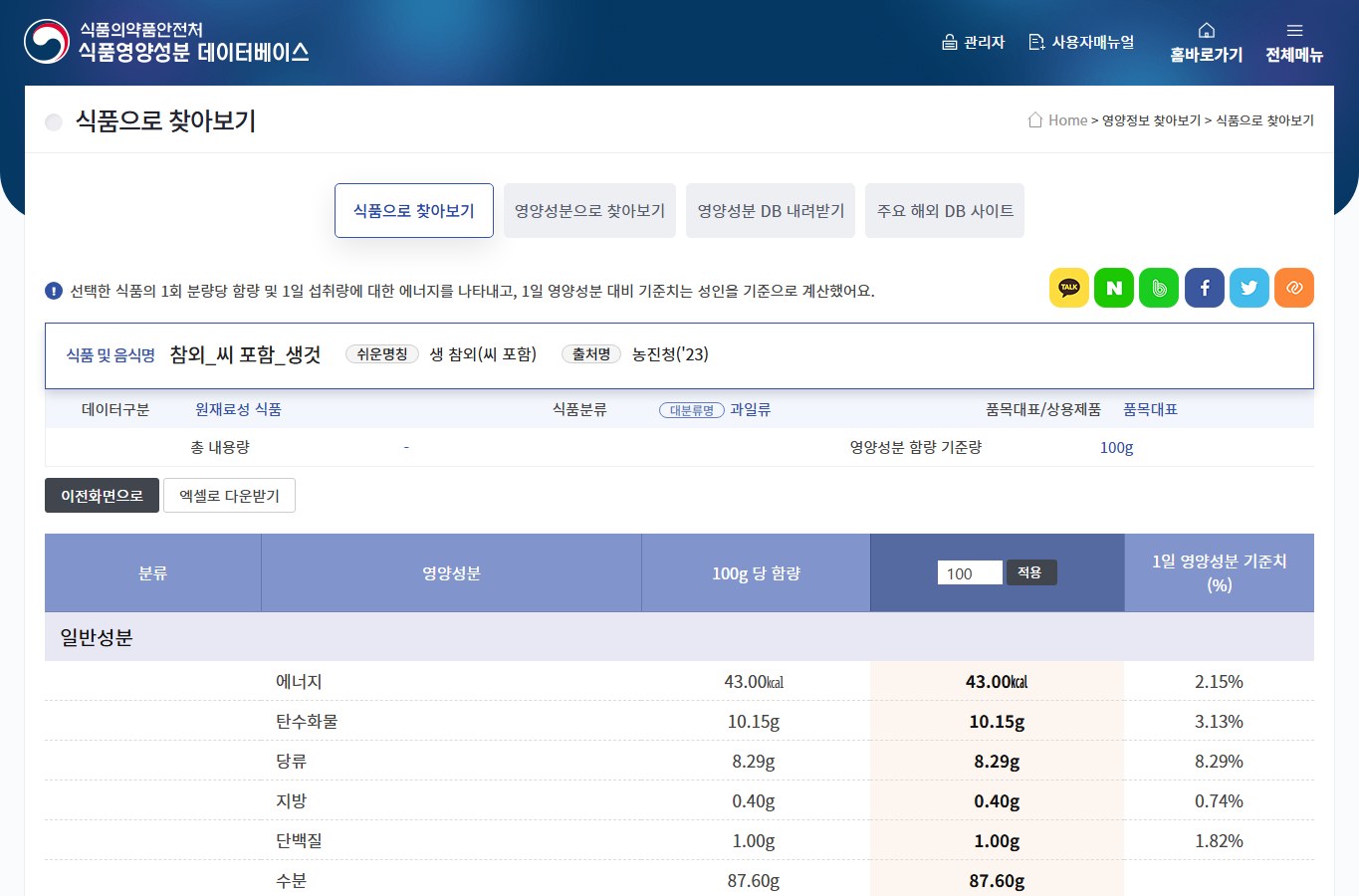Click the Home breadcrumb house icon
1359x896 pixels.
[x=1035, y=119]
